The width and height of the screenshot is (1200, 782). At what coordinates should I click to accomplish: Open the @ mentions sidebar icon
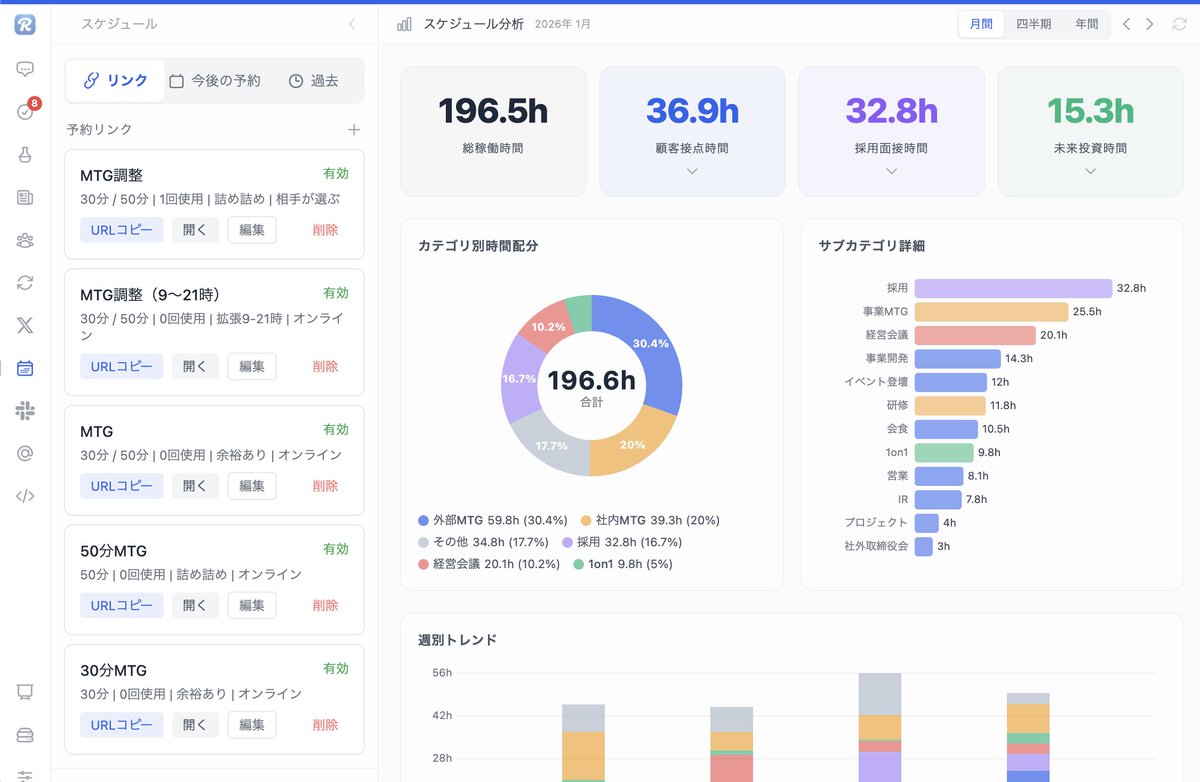25,453
